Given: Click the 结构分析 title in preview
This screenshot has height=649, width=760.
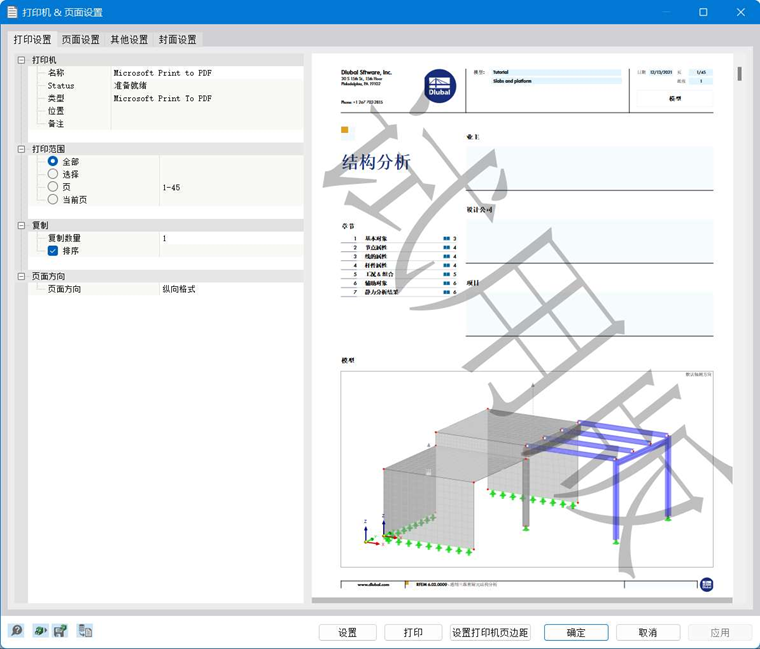Looking at the screenshot, I should 376,162.
